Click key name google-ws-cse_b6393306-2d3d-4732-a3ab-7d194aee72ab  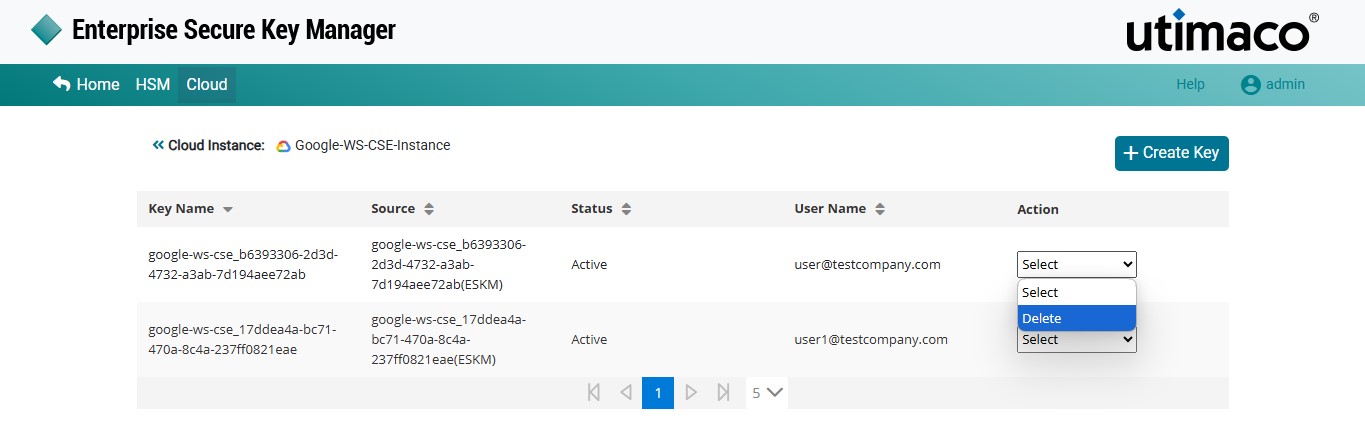click(x=243, y=264)
